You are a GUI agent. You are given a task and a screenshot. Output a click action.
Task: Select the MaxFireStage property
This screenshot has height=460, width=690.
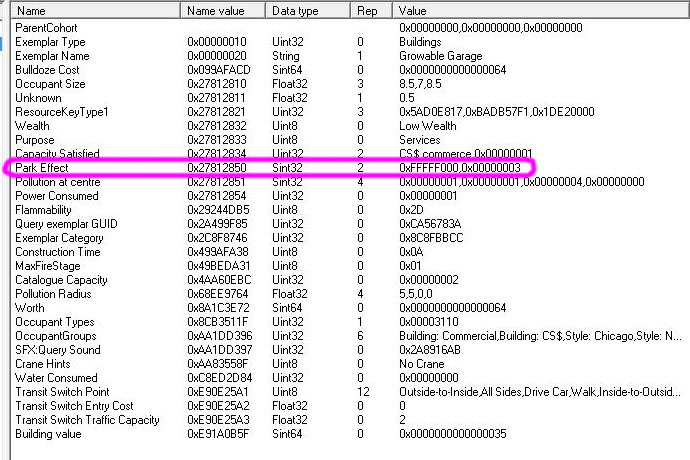point(350,266)
